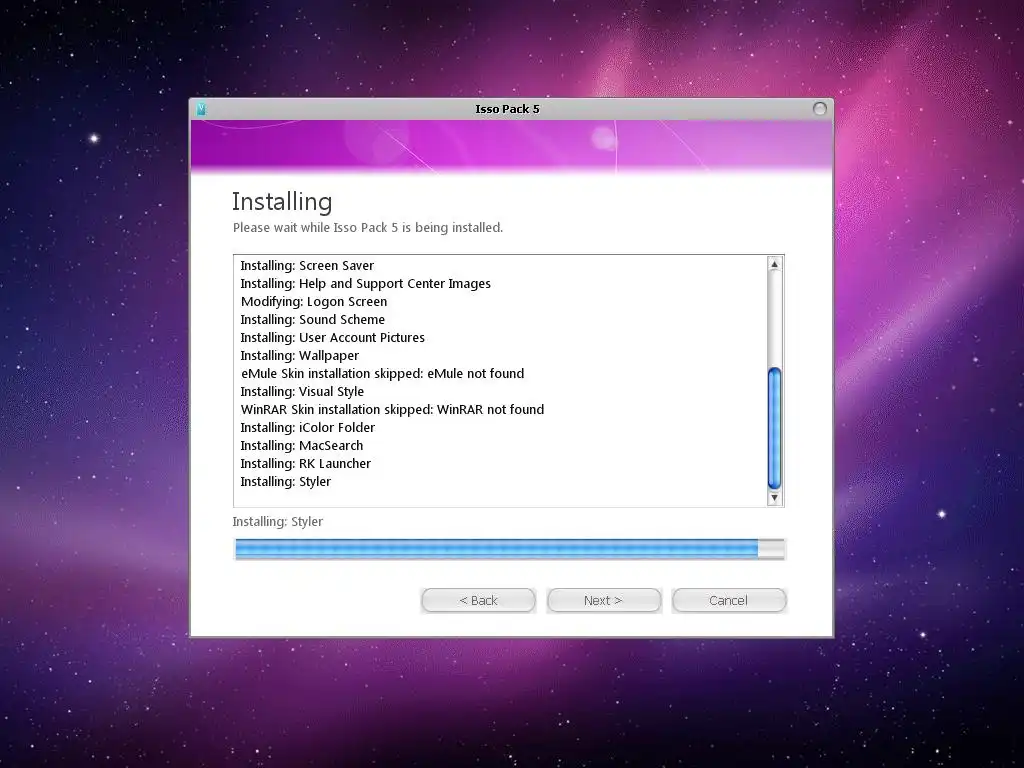Click the round window button in title bar
The width and height of the screenshot is (1024, 768).
(819, 108)
